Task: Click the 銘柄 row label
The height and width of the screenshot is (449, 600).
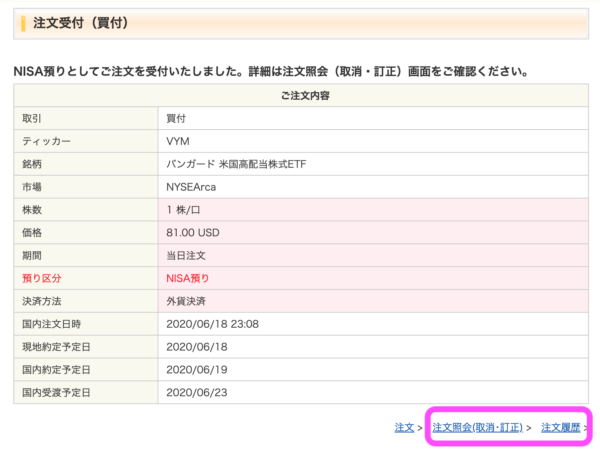Action: coord(32,164)
